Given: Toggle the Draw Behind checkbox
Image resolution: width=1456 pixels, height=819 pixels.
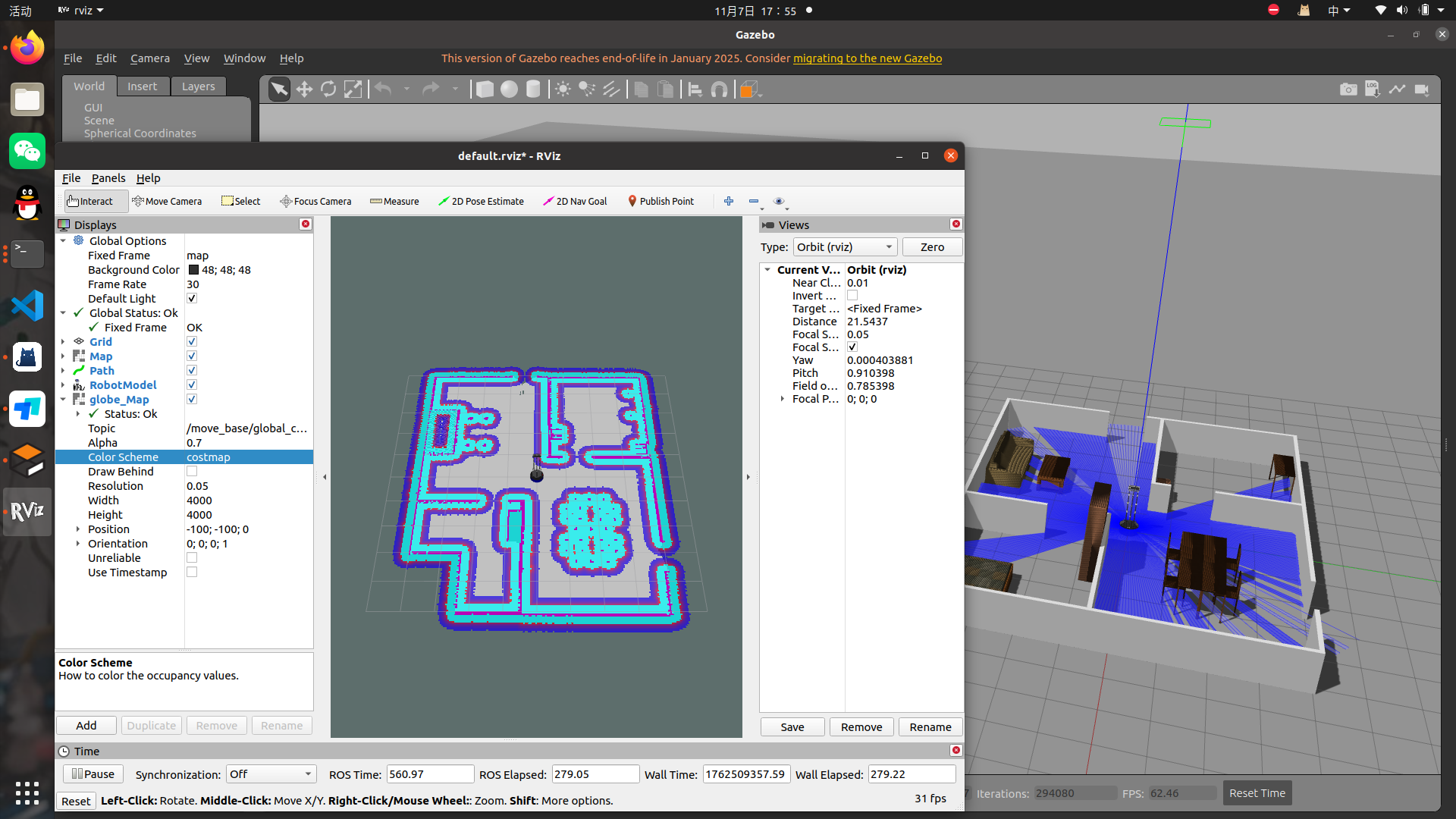Looking at the screenshot, I should pyautogui.click(x=192, y=472).
